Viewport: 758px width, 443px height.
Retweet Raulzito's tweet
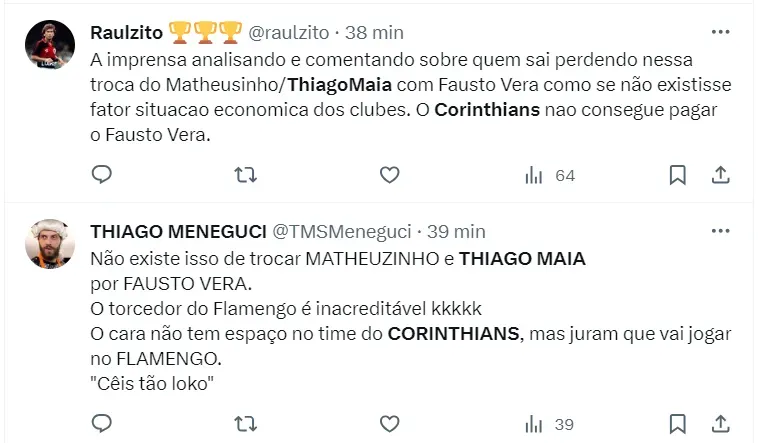[245, 175]
